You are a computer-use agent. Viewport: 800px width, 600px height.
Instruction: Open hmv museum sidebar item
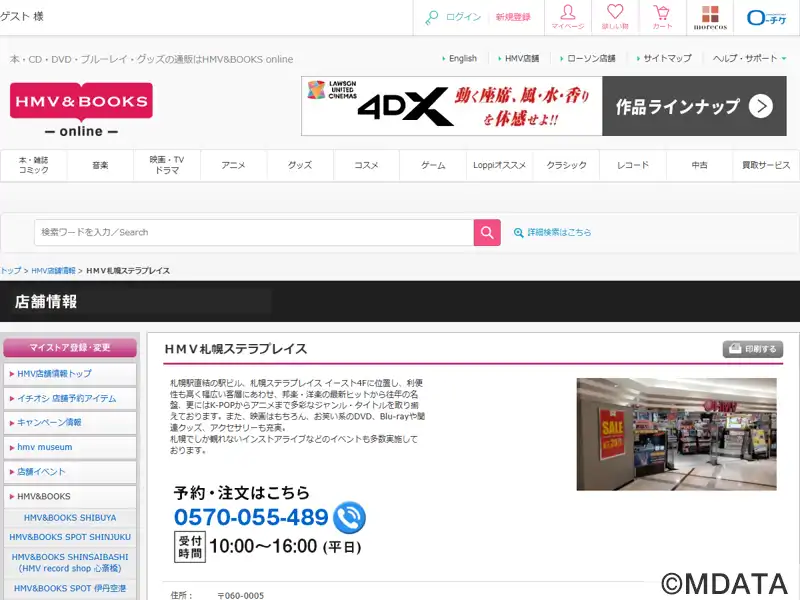(70, 447)
